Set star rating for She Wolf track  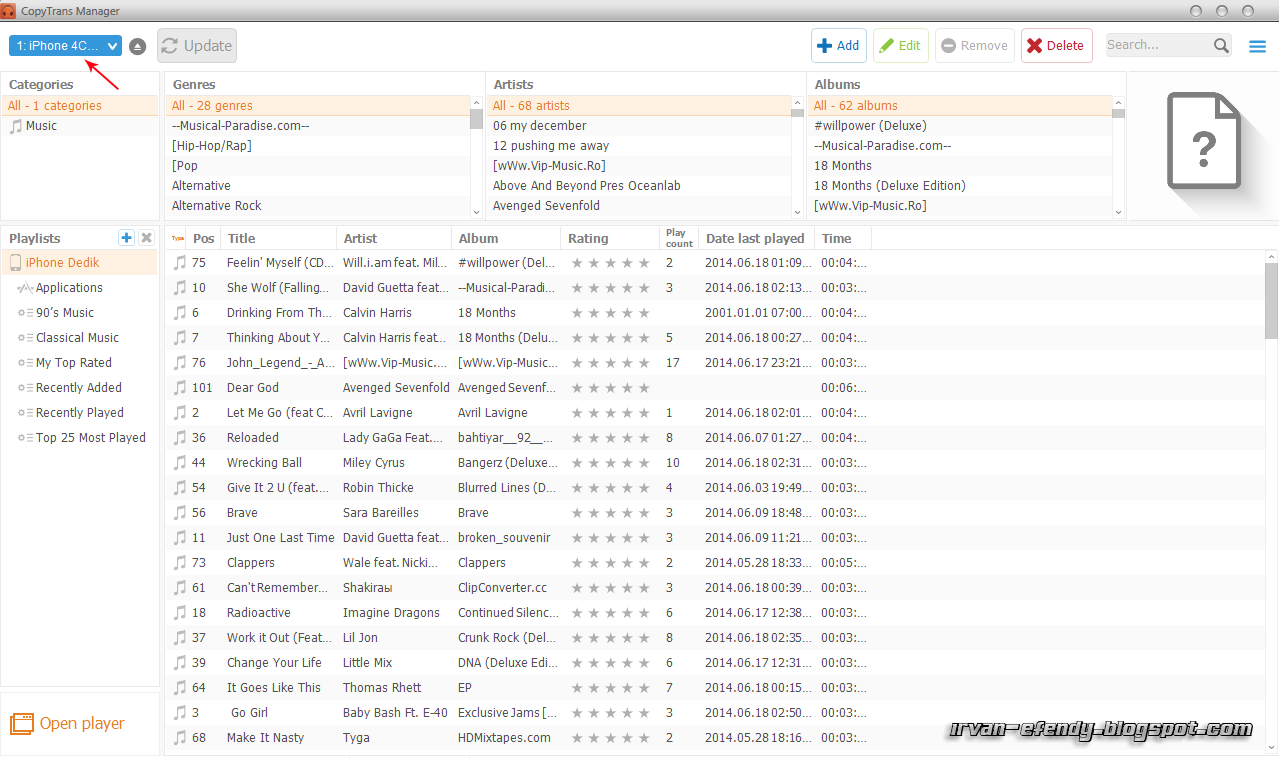click(610, 288)
